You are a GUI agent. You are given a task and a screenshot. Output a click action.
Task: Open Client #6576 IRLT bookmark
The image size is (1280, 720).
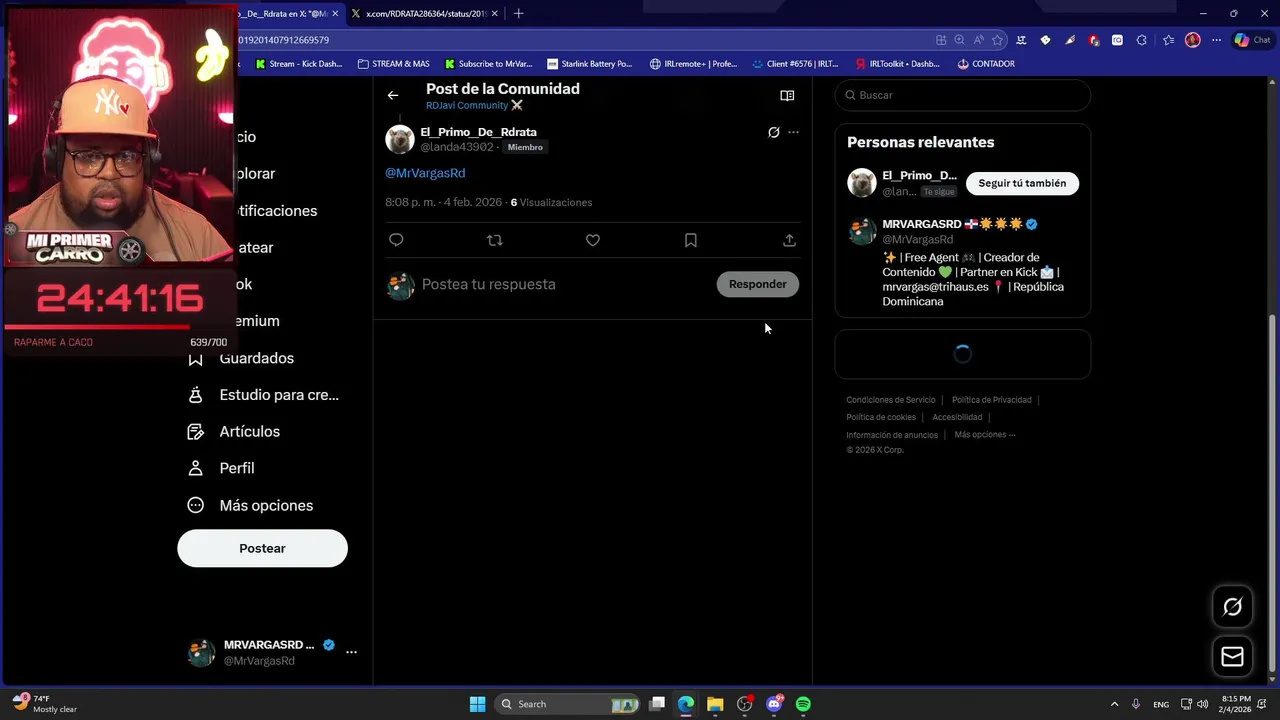point(796,64)
